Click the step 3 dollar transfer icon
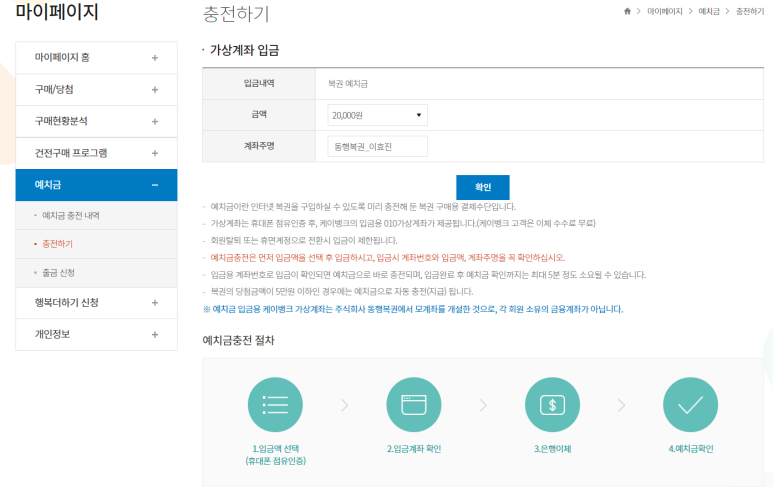The width and height of the screenshot is (773, 487). (552, 405)
